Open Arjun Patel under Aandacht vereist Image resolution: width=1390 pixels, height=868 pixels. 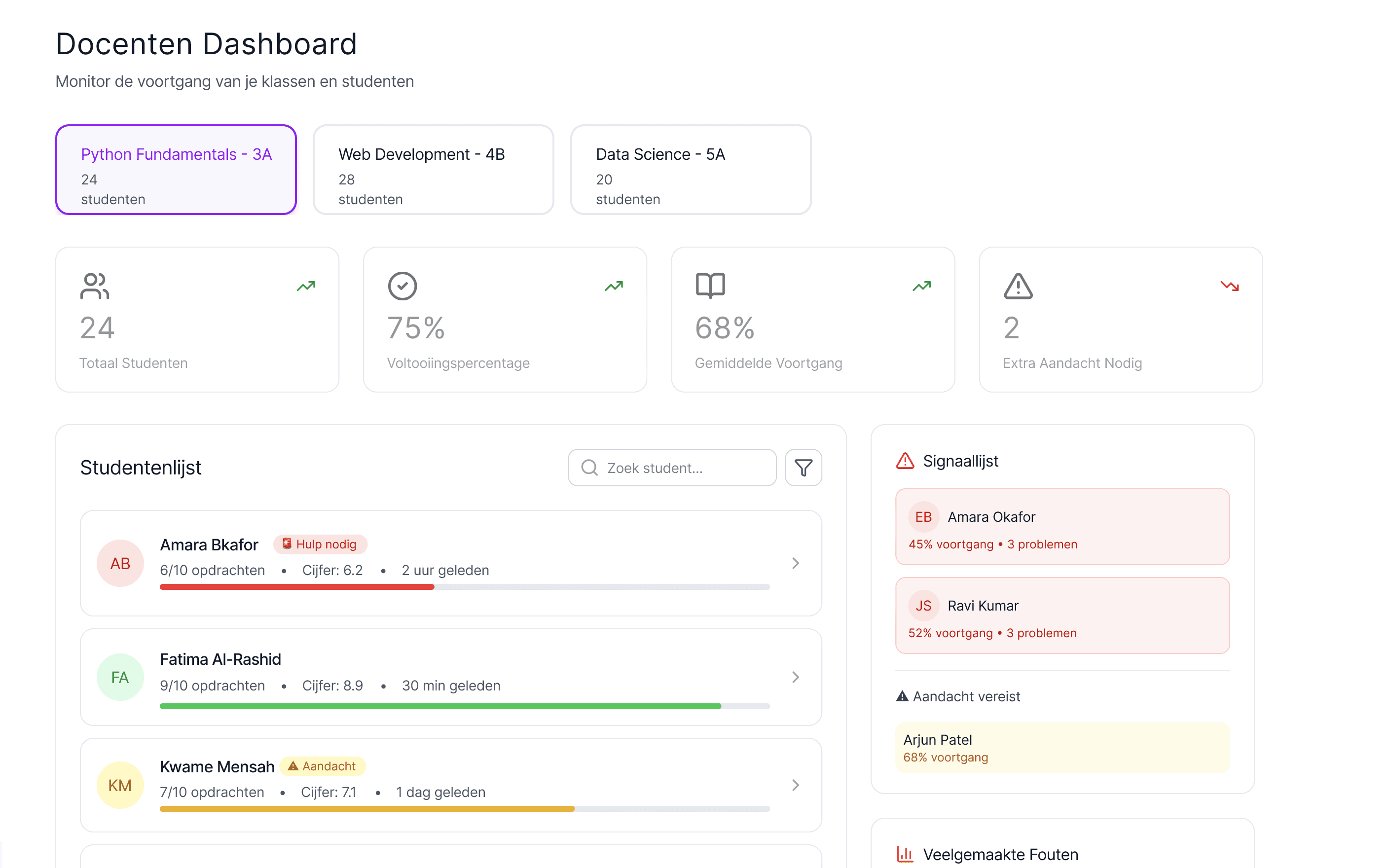[x=1061, y=748]
